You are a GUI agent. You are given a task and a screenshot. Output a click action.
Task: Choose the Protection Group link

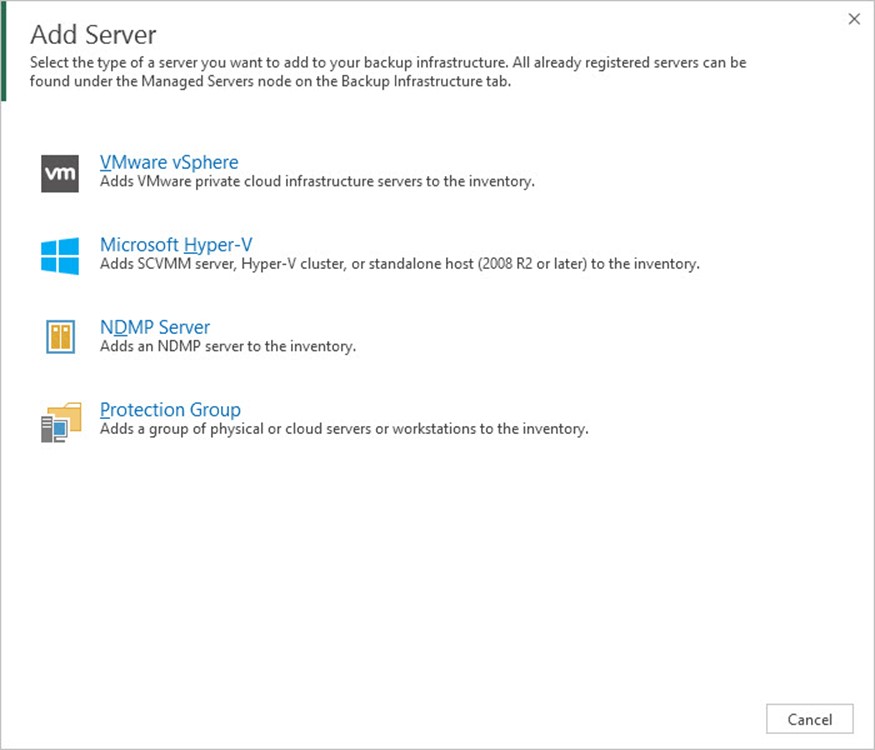[x=170, y=410]
